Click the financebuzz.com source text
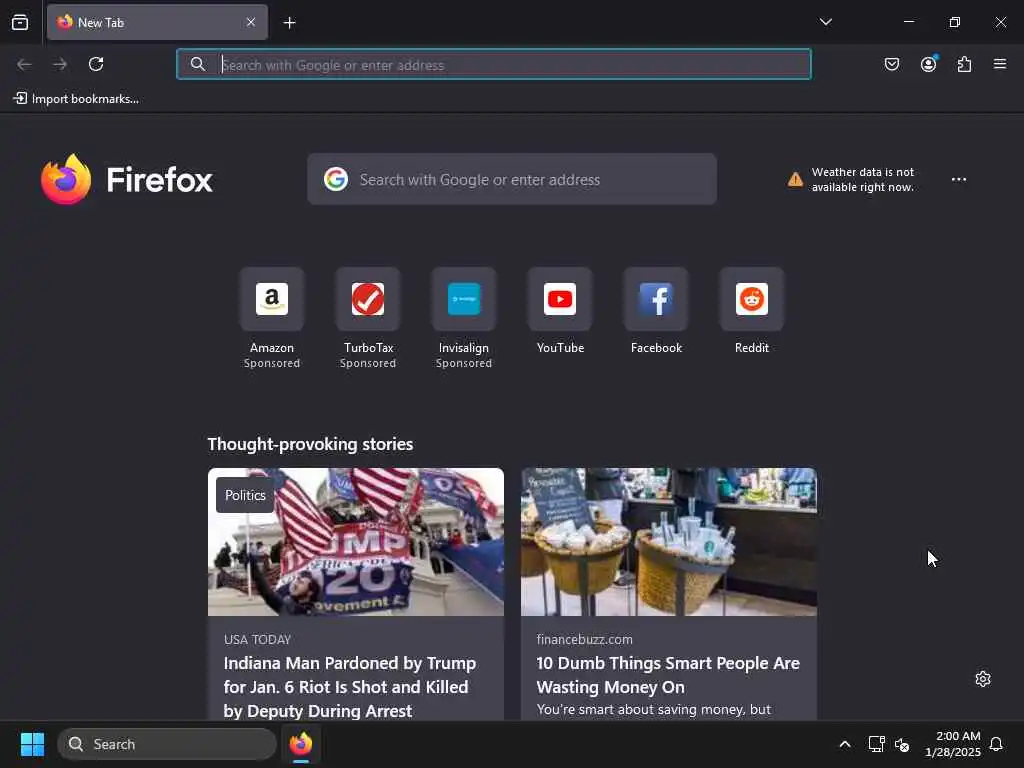This screenshot has height=768, width=1024. tap(584, 639)
